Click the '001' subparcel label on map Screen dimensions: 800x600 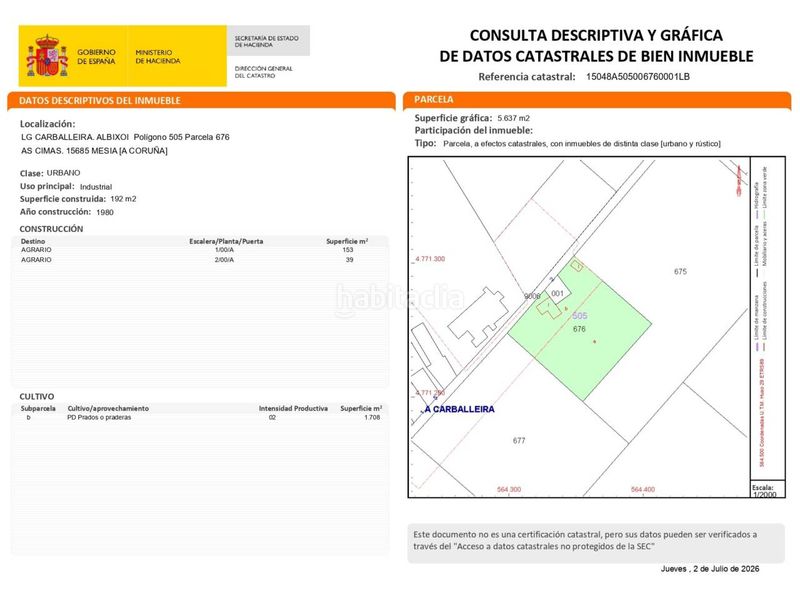pos(557,293)
